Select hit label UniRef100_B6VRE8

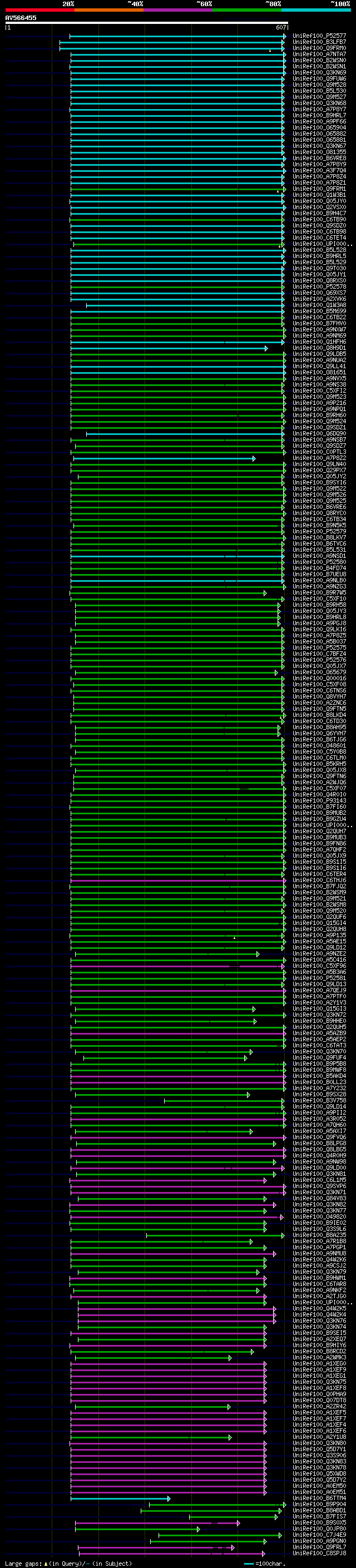319,159
